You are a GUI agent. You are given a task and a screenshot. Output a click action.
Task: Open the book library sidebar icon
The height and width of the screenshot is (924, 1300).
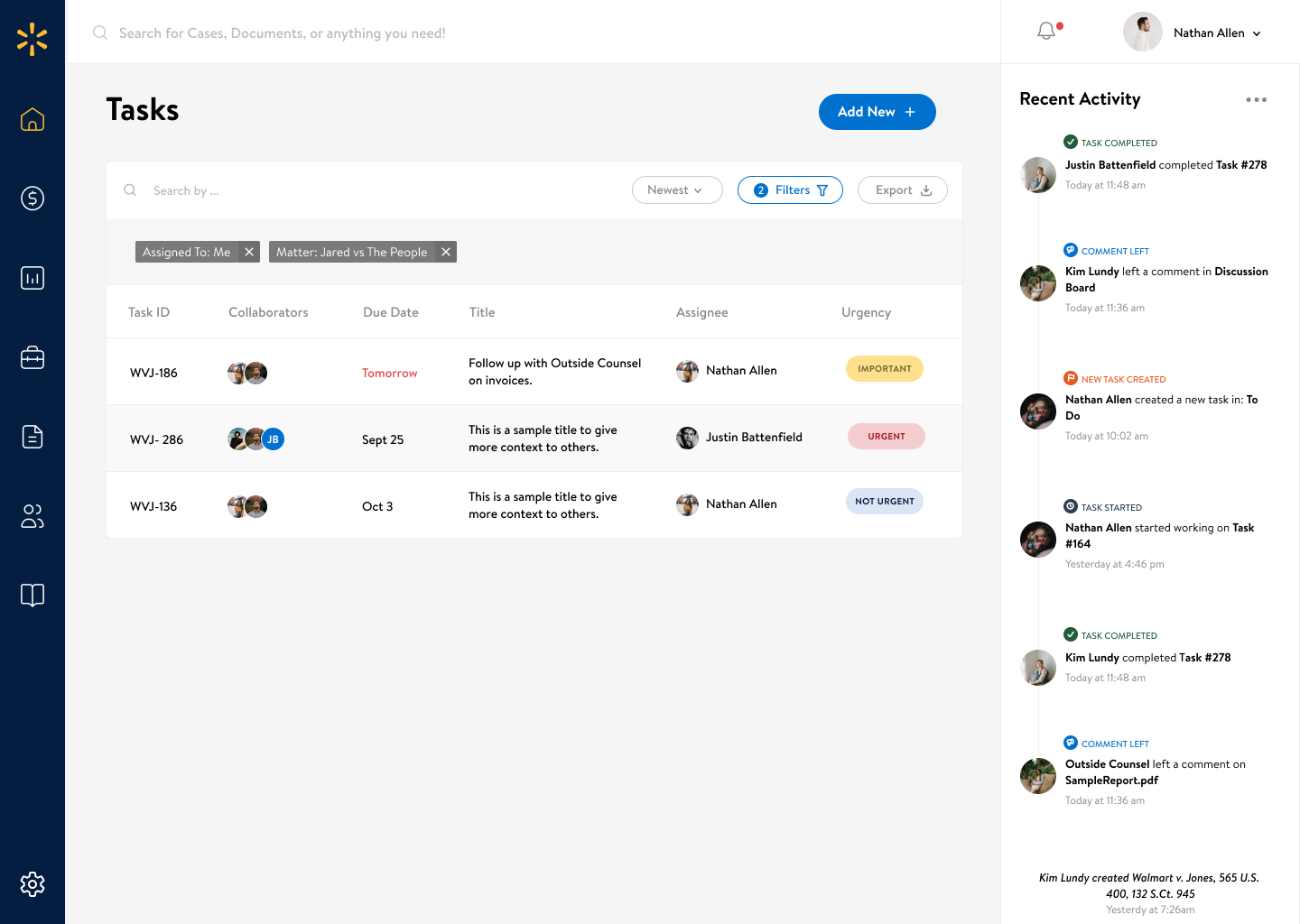32,596
